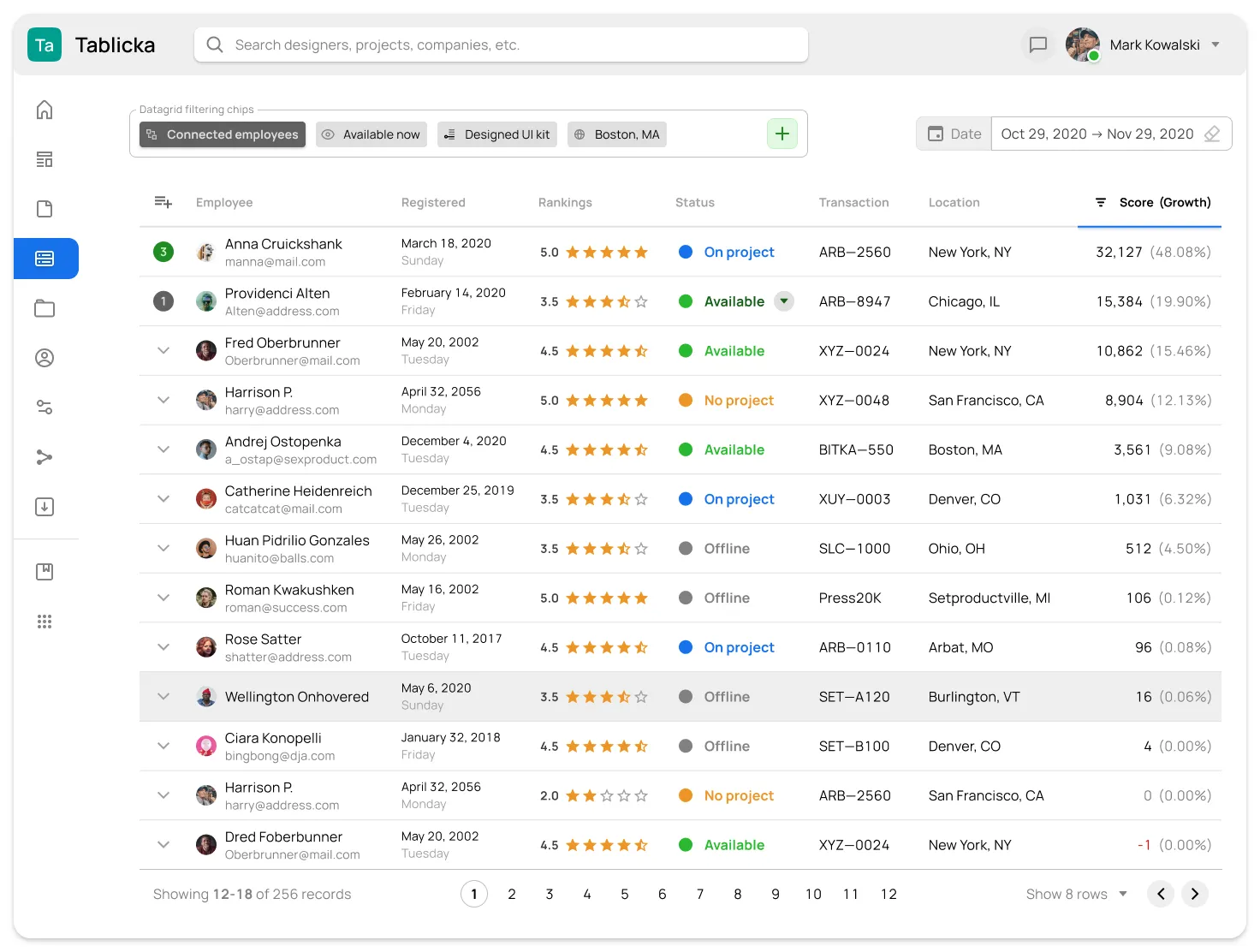1260x952 pixels.
Task: Expand the Fred Oberbrunner row
Action: coord(163,351)
